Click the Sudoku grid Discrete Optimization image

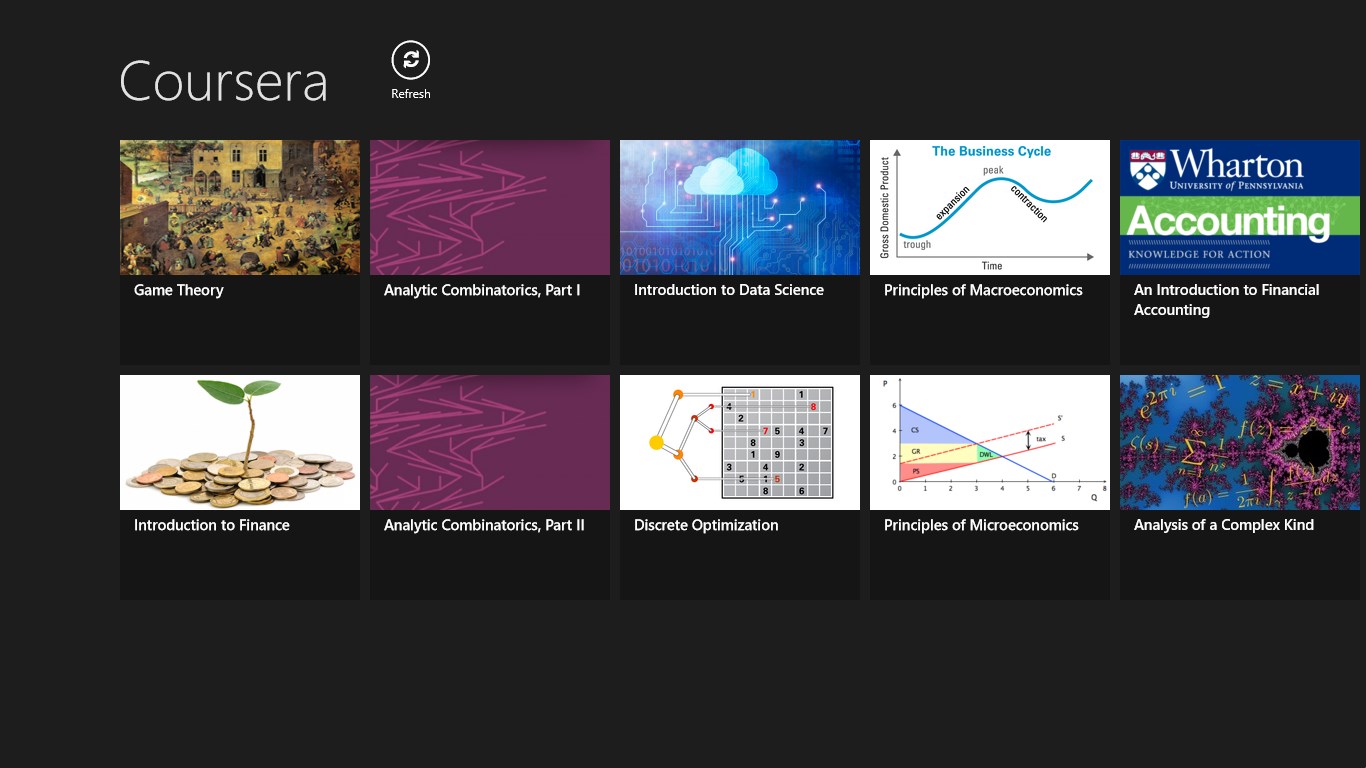739,442
